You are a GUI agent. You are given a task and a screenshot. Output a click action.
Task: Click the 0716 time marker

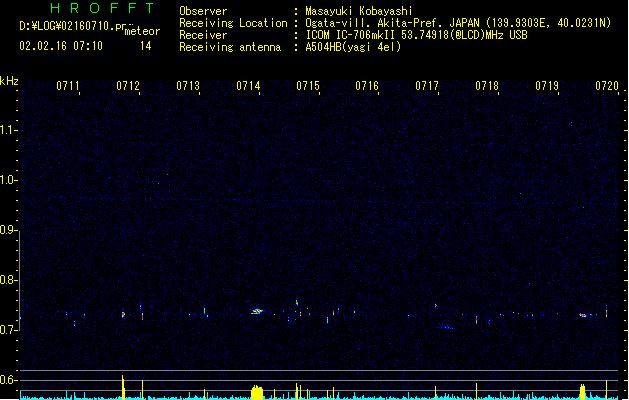[x=367, y=86]
